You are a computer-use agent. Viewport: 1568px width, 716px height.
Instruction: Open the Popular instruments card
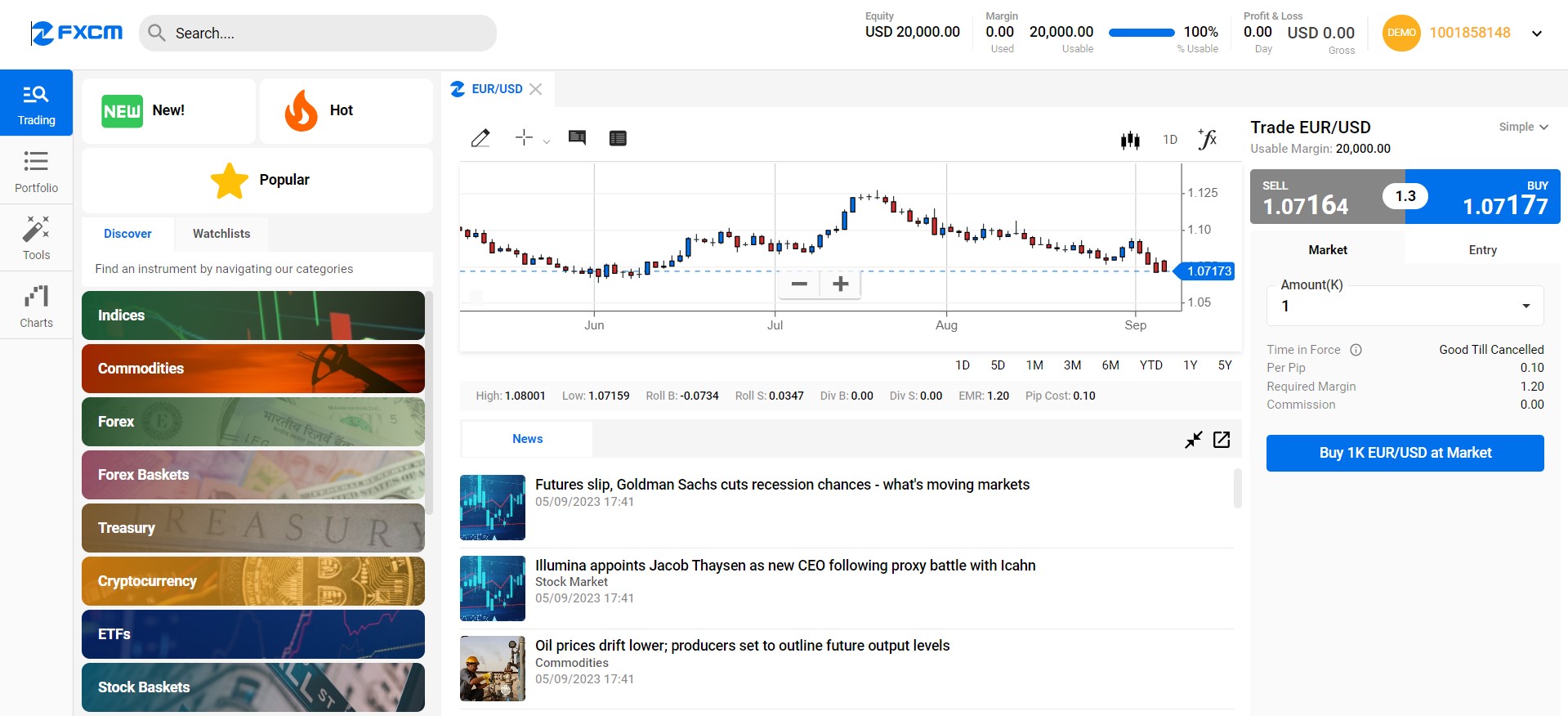point(257,180)
